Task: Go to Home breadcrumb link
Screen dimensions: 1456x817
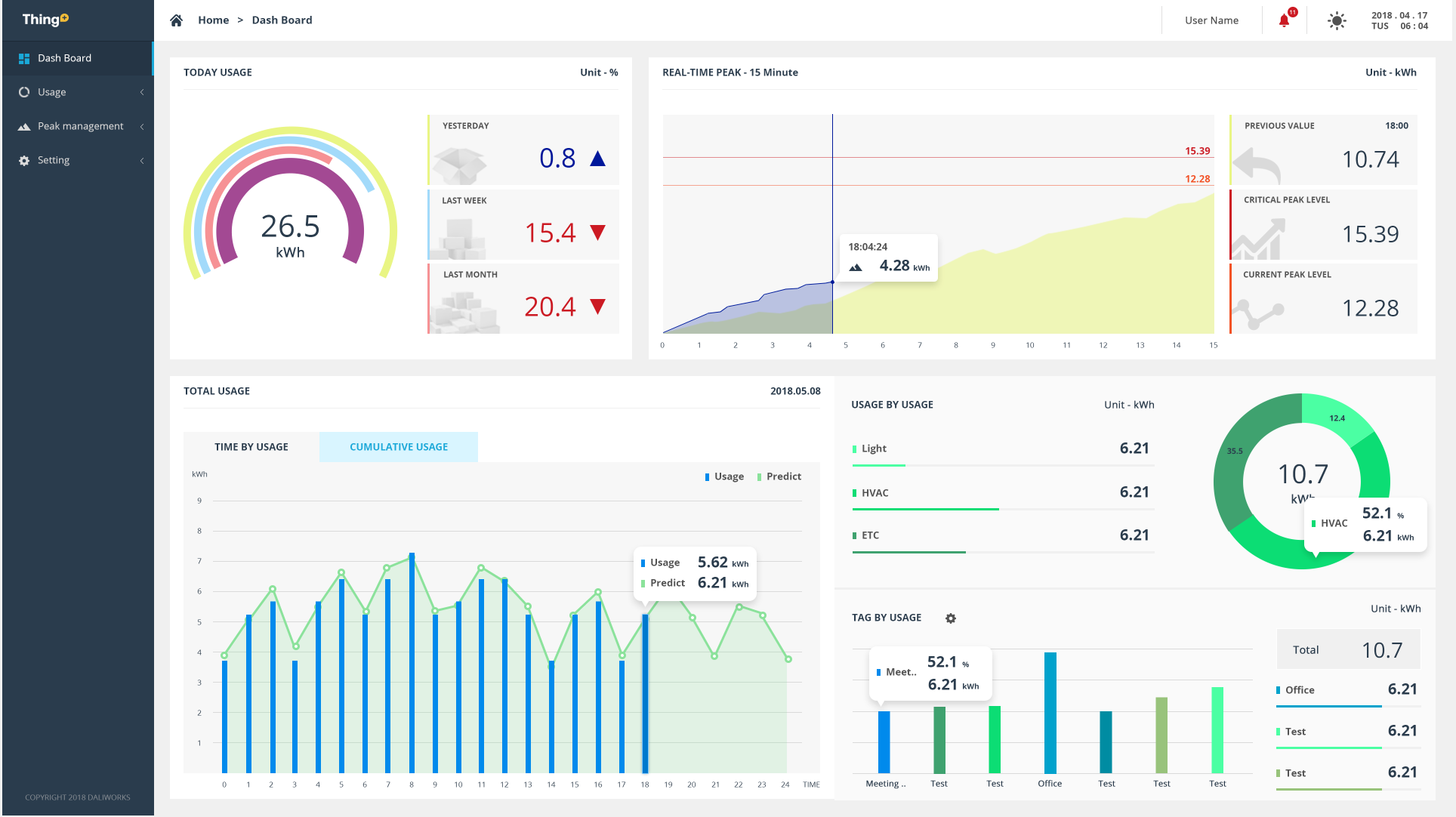Action: [213, 20]
